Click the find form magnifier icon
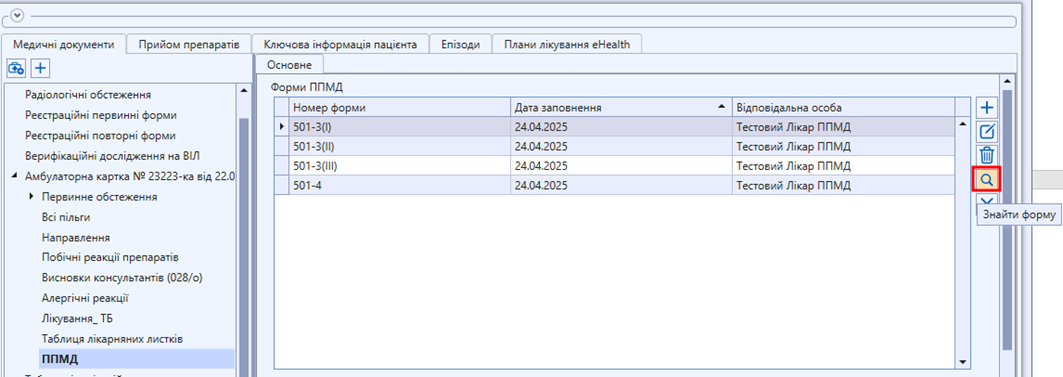This screenshot has height=377, width=1063. tap(987, 179)
